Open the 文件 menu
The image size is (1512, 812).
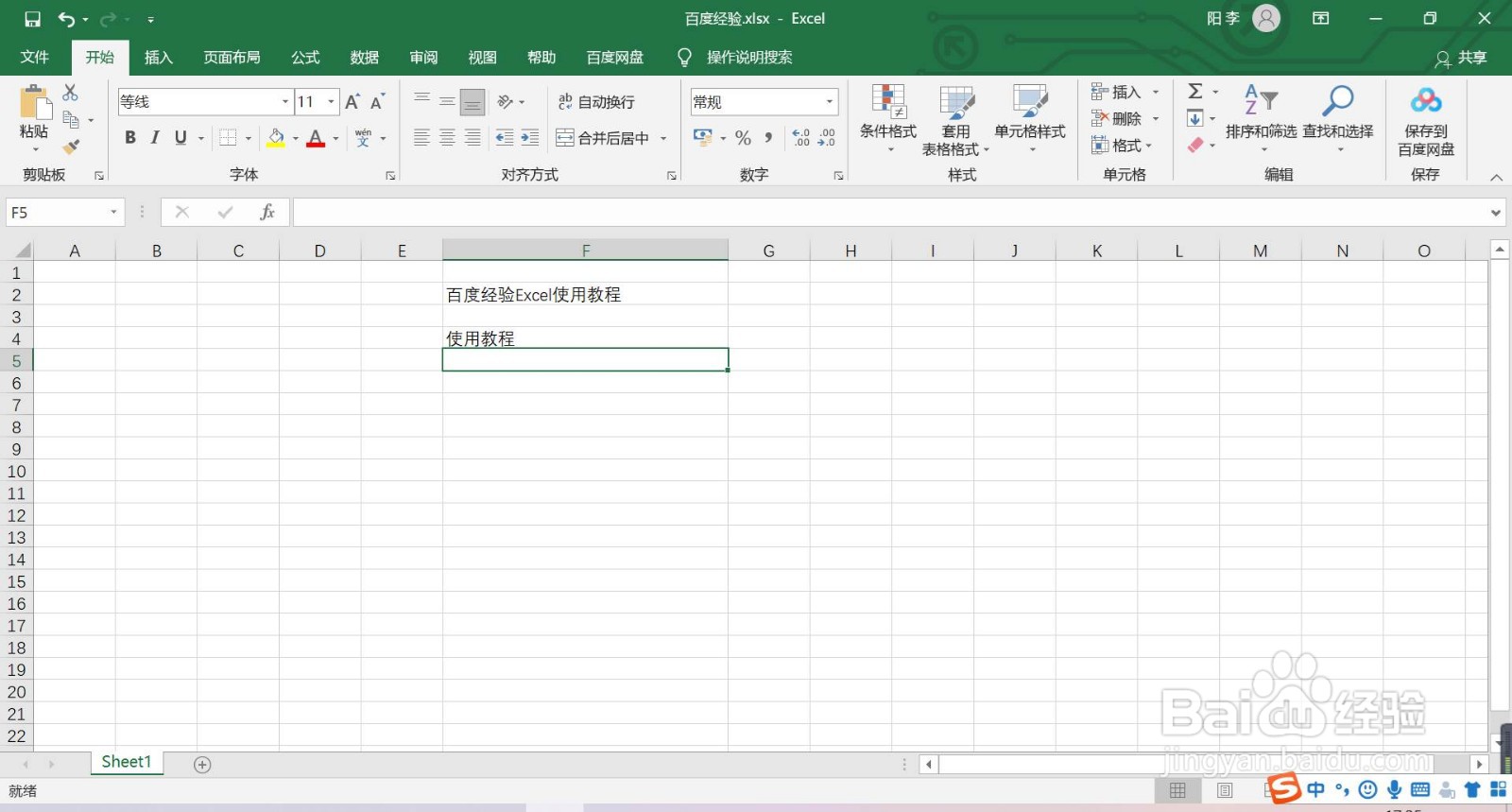click(35, 57)
